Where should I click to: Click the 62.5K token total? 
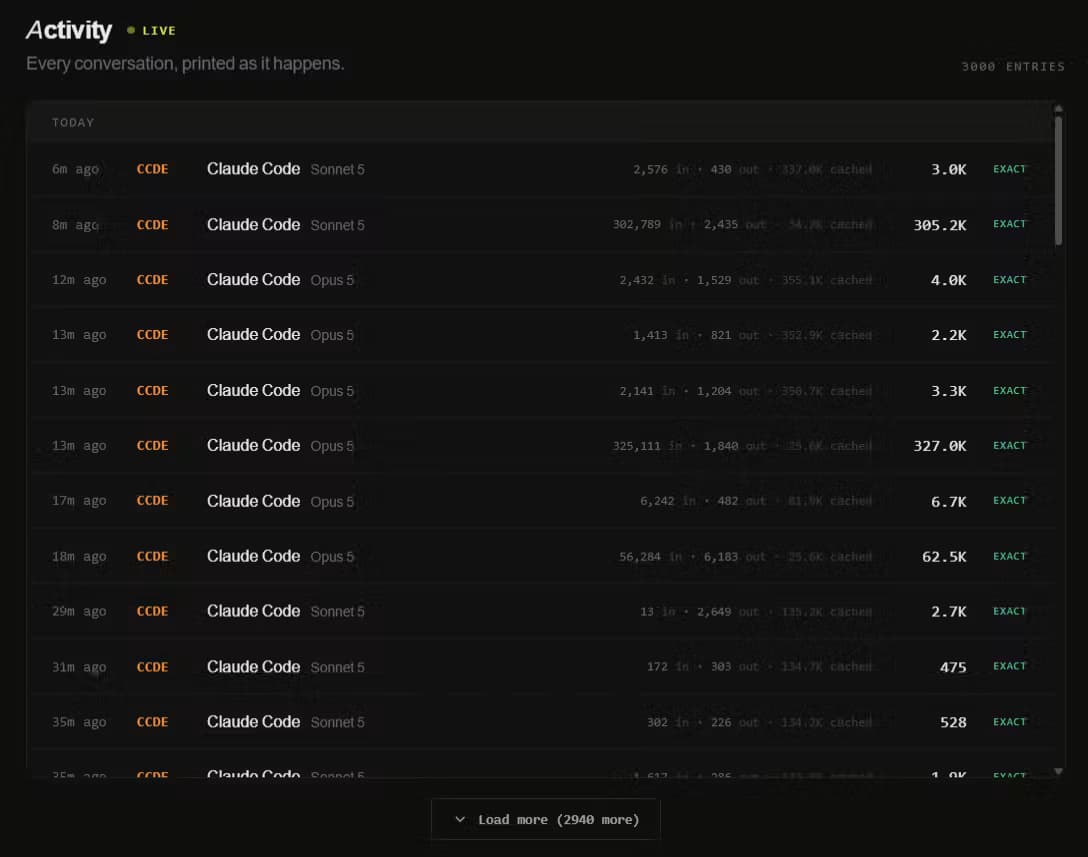tap(944, 557)
